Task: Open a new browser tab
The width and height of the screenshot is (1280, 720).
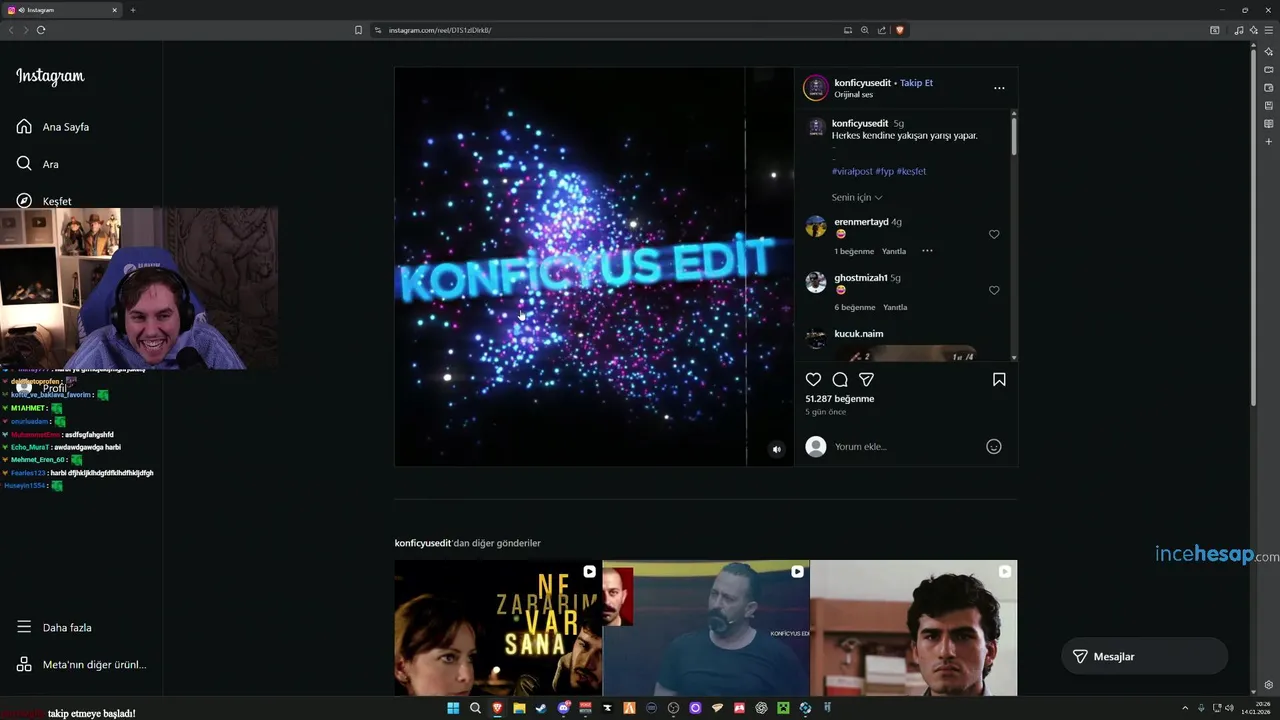Action: [x=133, y=10]
